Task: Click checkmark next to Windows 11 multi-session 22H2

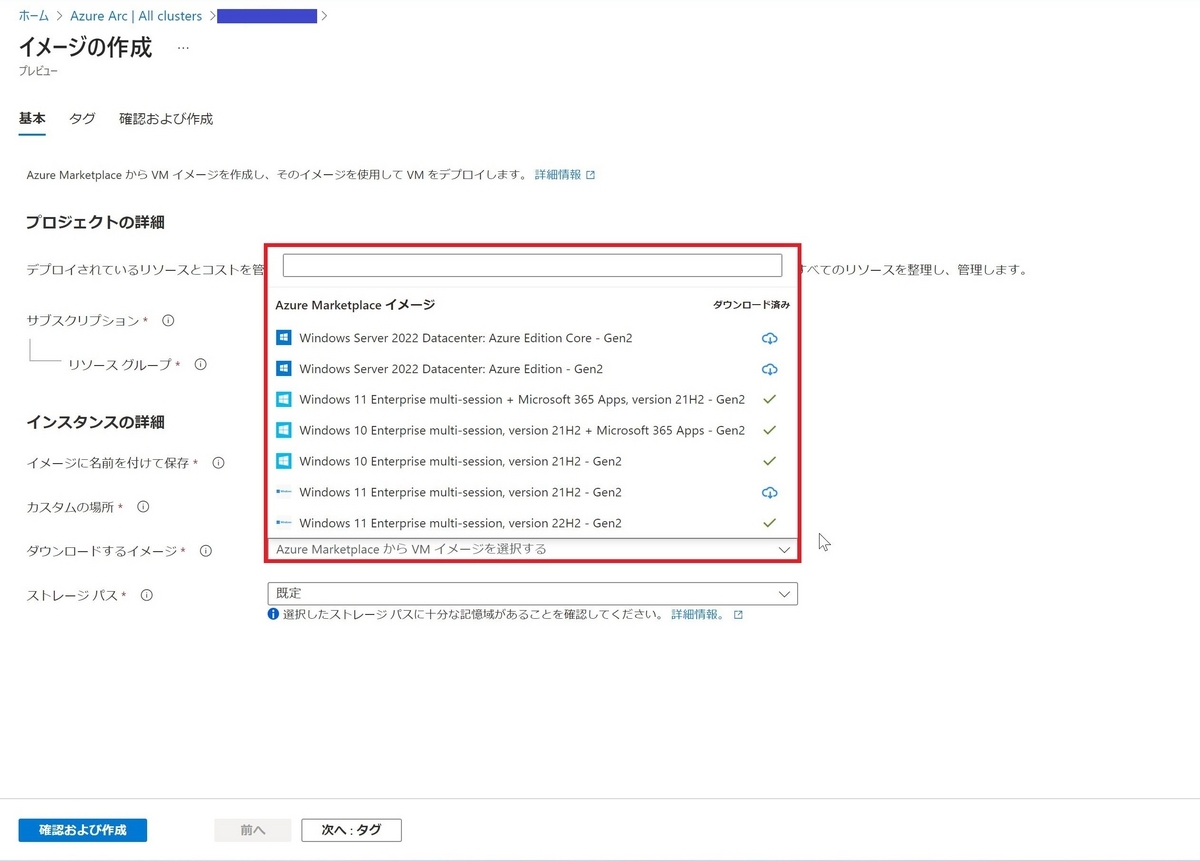Action: click(x=769, y=522)
